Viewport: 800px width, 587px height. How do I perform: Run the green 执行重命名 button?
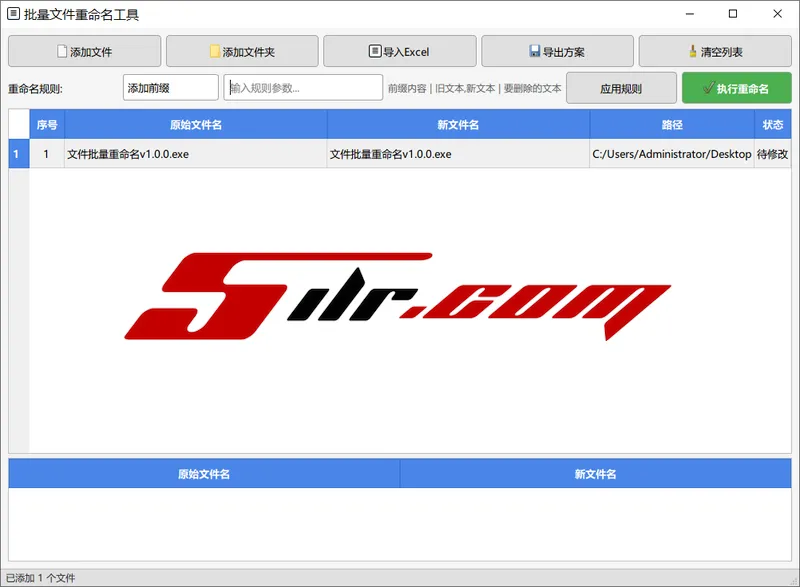pyautogui.click(x=737, y=88)
